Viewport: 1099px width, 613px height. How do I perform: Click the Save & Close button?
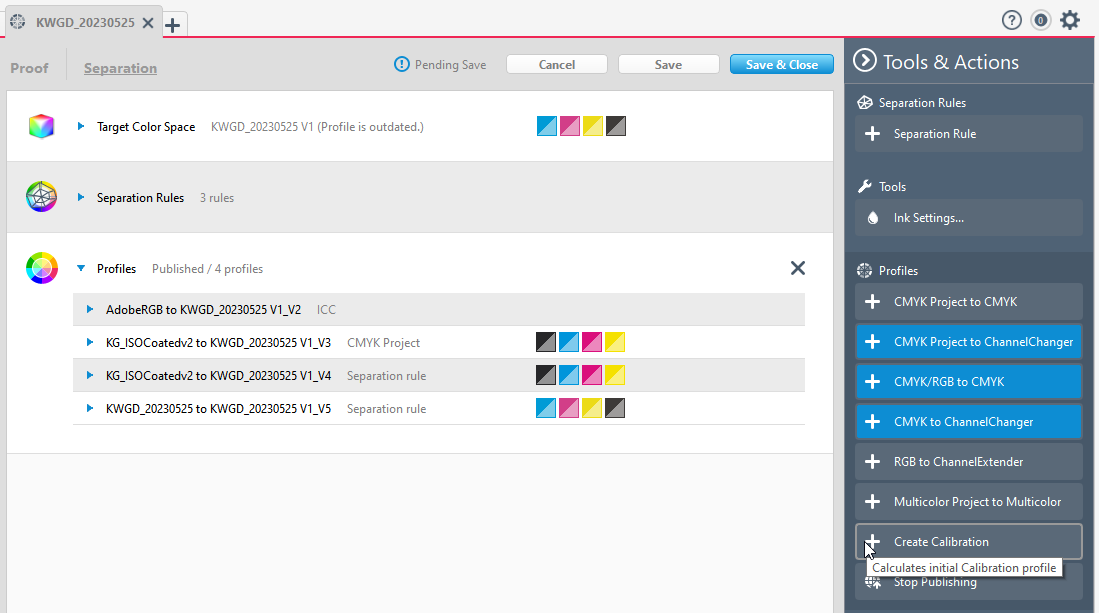coord(781,64)
